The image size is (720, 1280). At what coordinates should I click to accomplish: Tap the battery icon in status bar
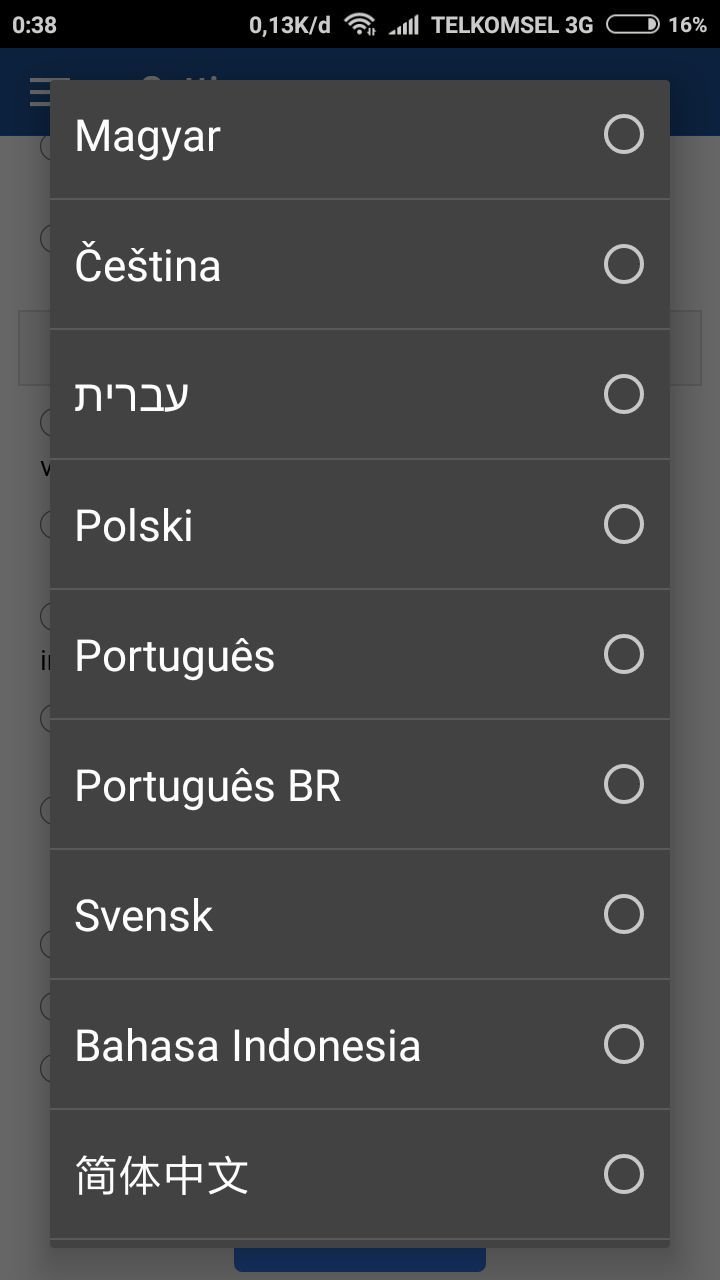click(632, 25)
